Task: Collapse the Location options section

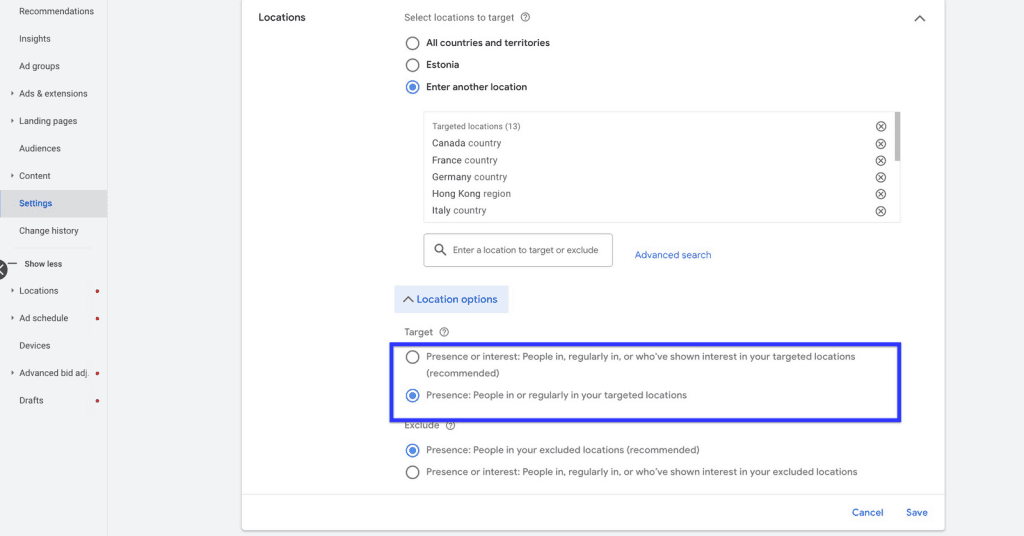Action: [451, 299]
